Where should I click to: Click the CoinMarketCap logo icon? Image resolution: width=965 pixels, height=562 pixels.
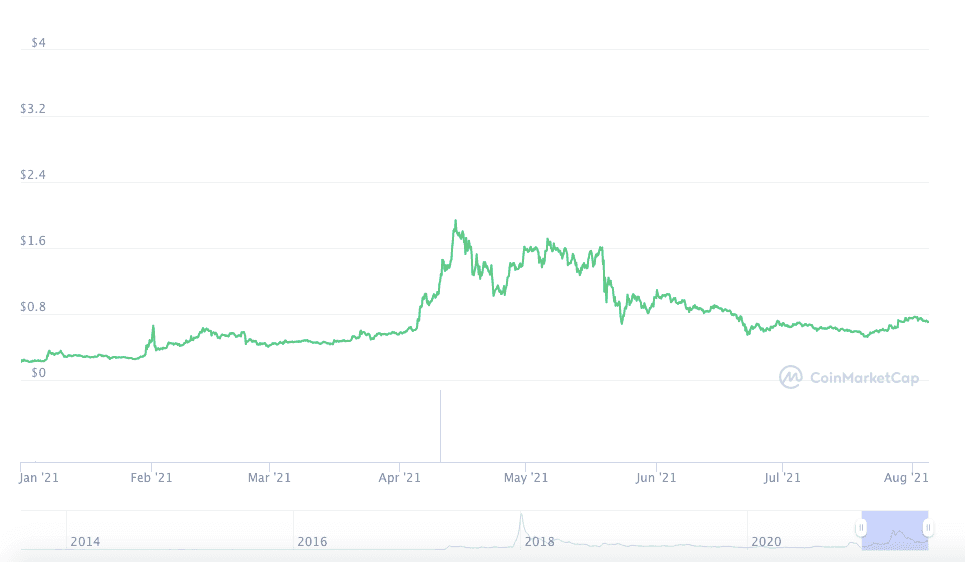click(x=791, y=377)
